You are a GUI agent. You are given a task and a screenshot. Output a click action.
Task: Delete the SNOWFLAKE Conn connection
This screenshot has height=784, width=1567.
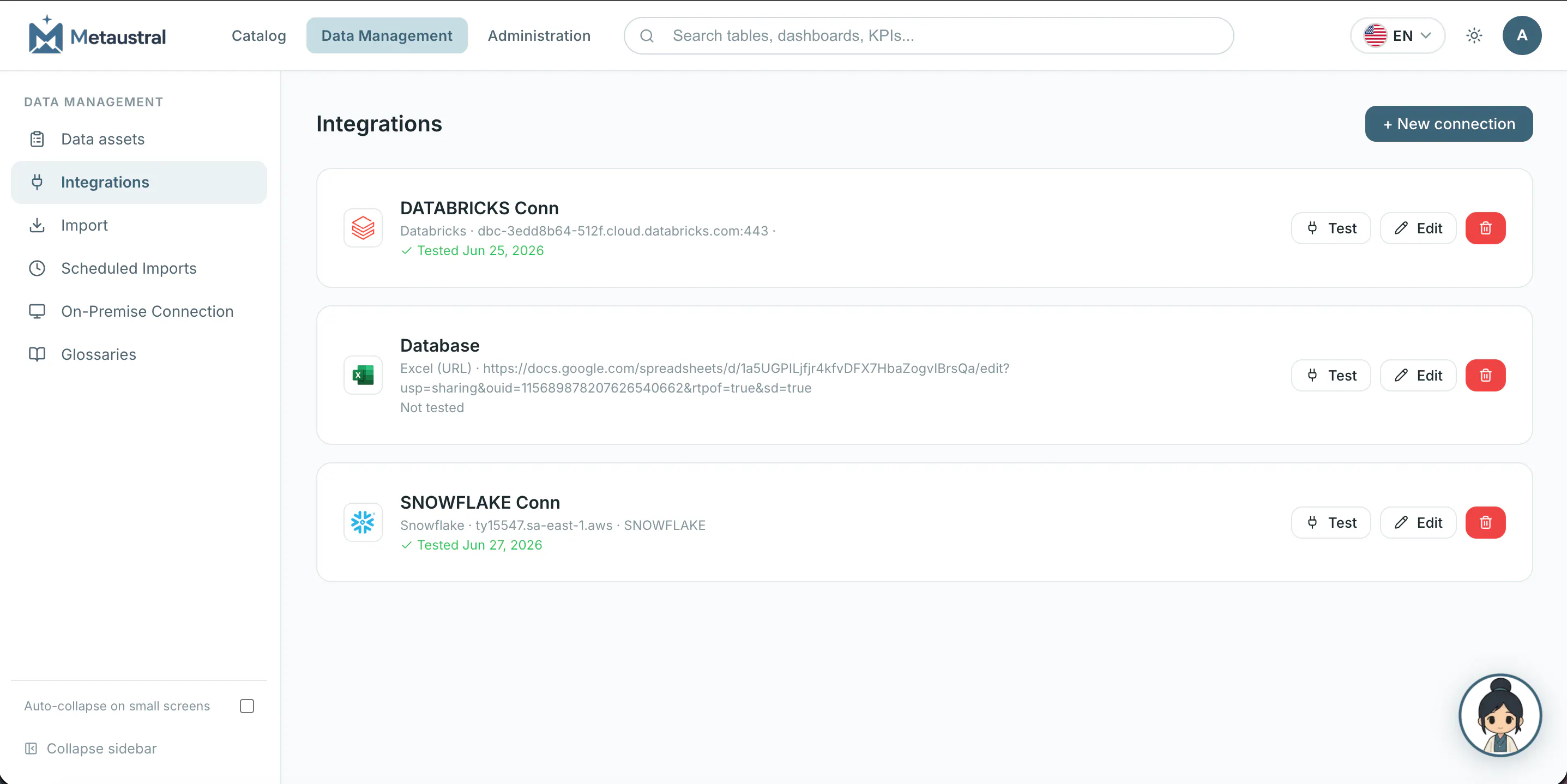[x=1485, y=522]
